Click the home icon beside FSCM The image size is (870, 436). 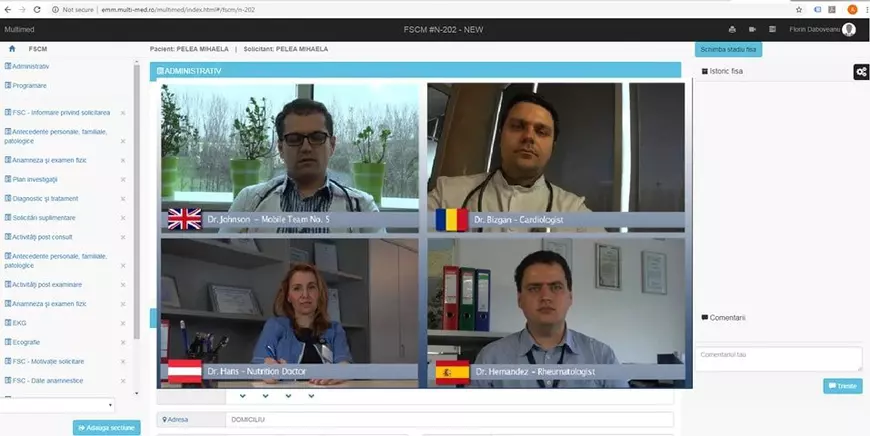point(12,49)
